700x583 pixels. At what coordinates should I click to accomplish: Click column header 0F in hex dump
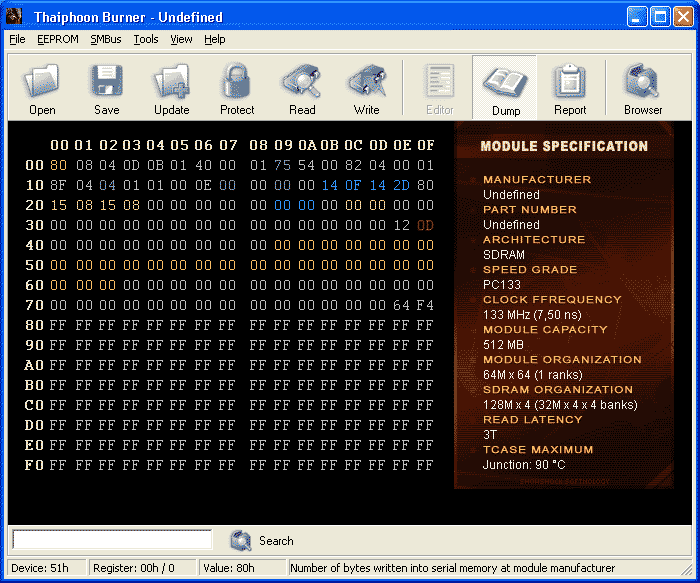tap(425, 145)
